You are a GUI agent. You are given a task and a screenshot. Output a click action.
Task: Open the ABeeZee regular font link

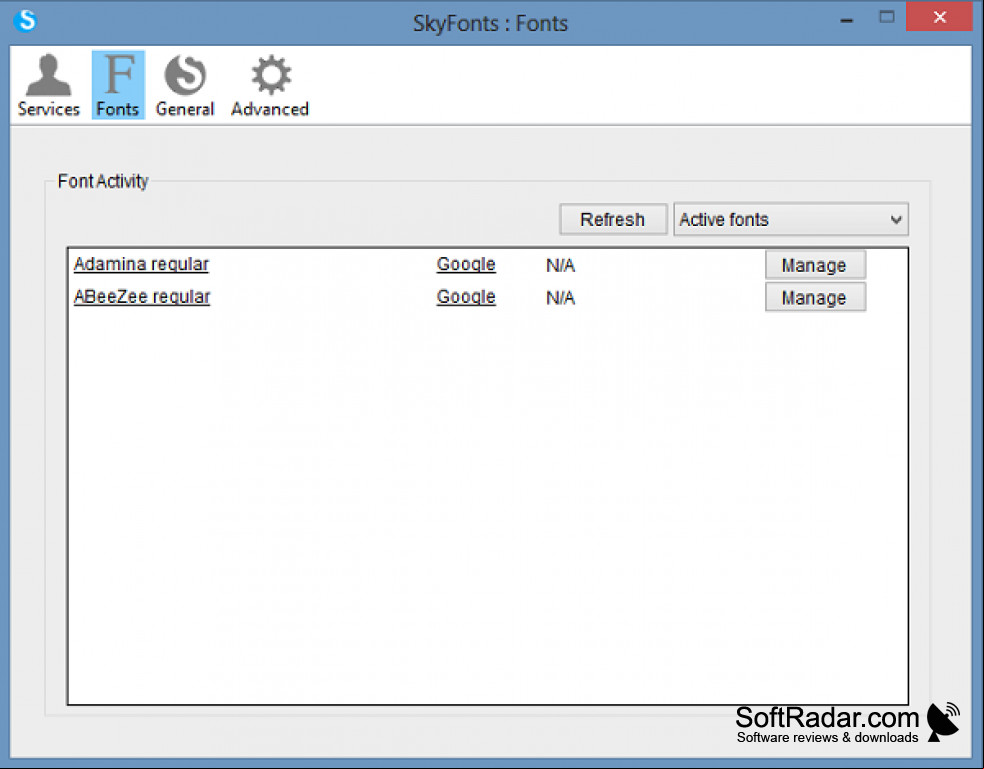(x=142, y=296)
